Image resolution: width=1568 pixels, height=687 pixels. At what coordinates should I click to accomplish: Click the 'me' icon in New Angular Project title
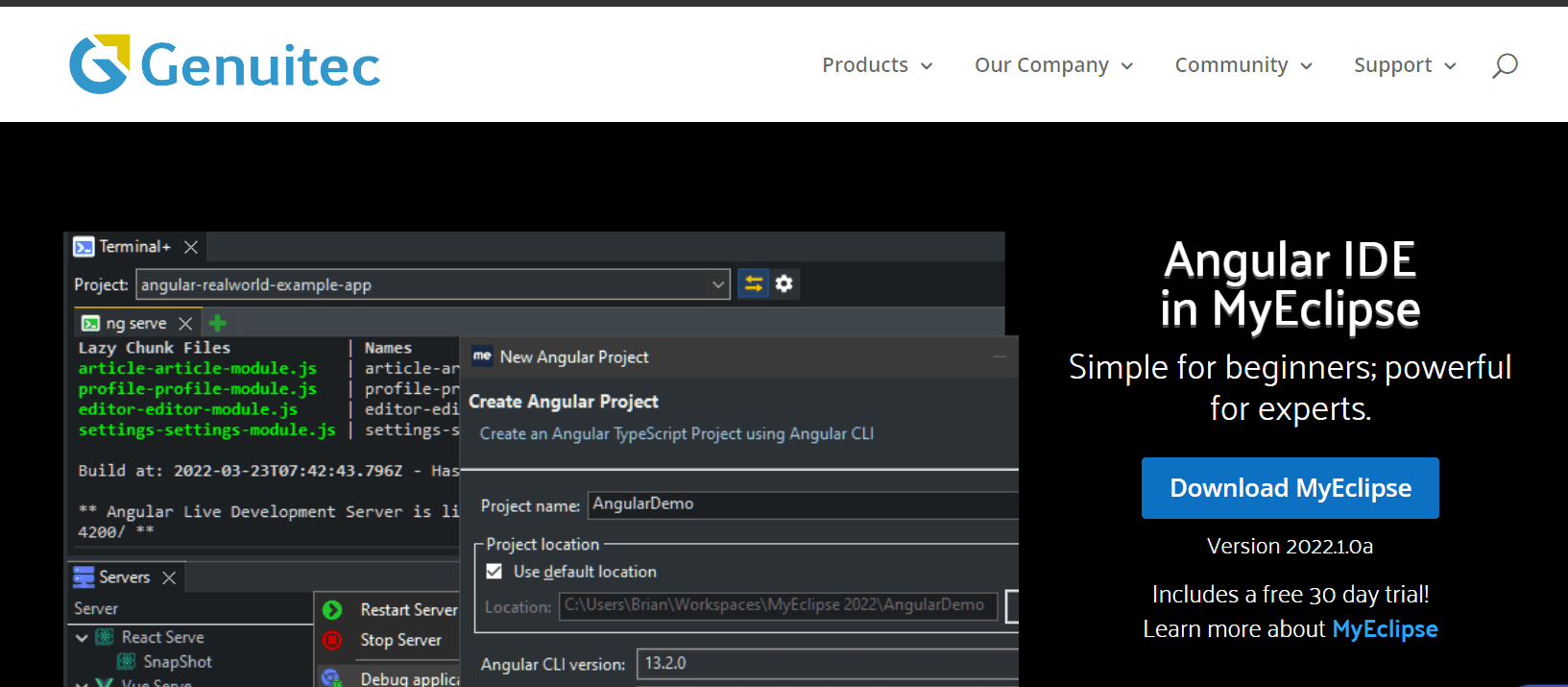click(x=482, y=356)
